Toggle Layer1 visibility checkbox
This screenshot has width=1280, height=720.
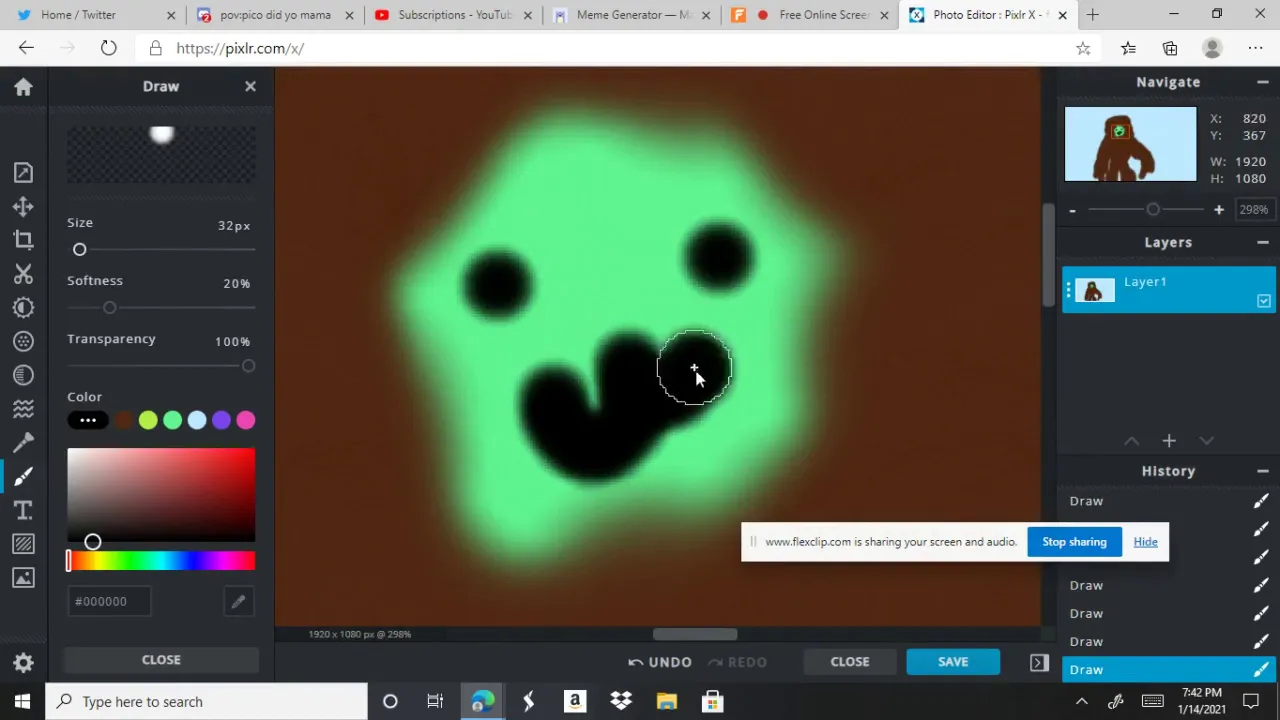1264,301
